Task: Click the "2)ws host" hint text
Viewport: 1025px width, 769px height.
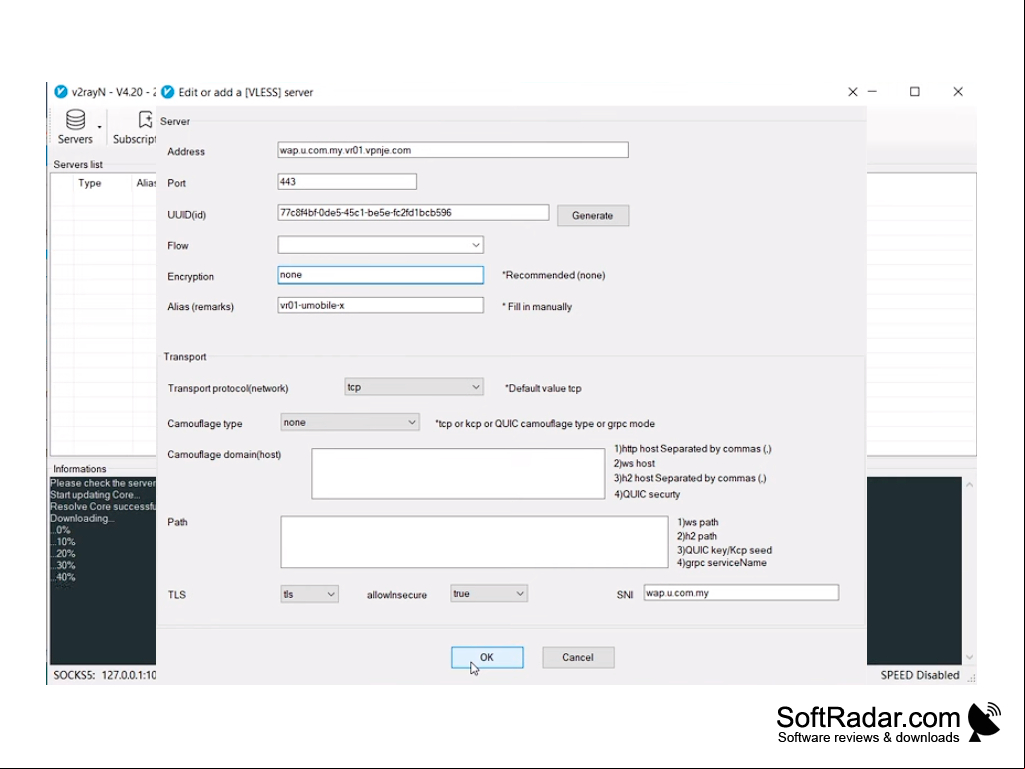Action: (x=634, y=464)
